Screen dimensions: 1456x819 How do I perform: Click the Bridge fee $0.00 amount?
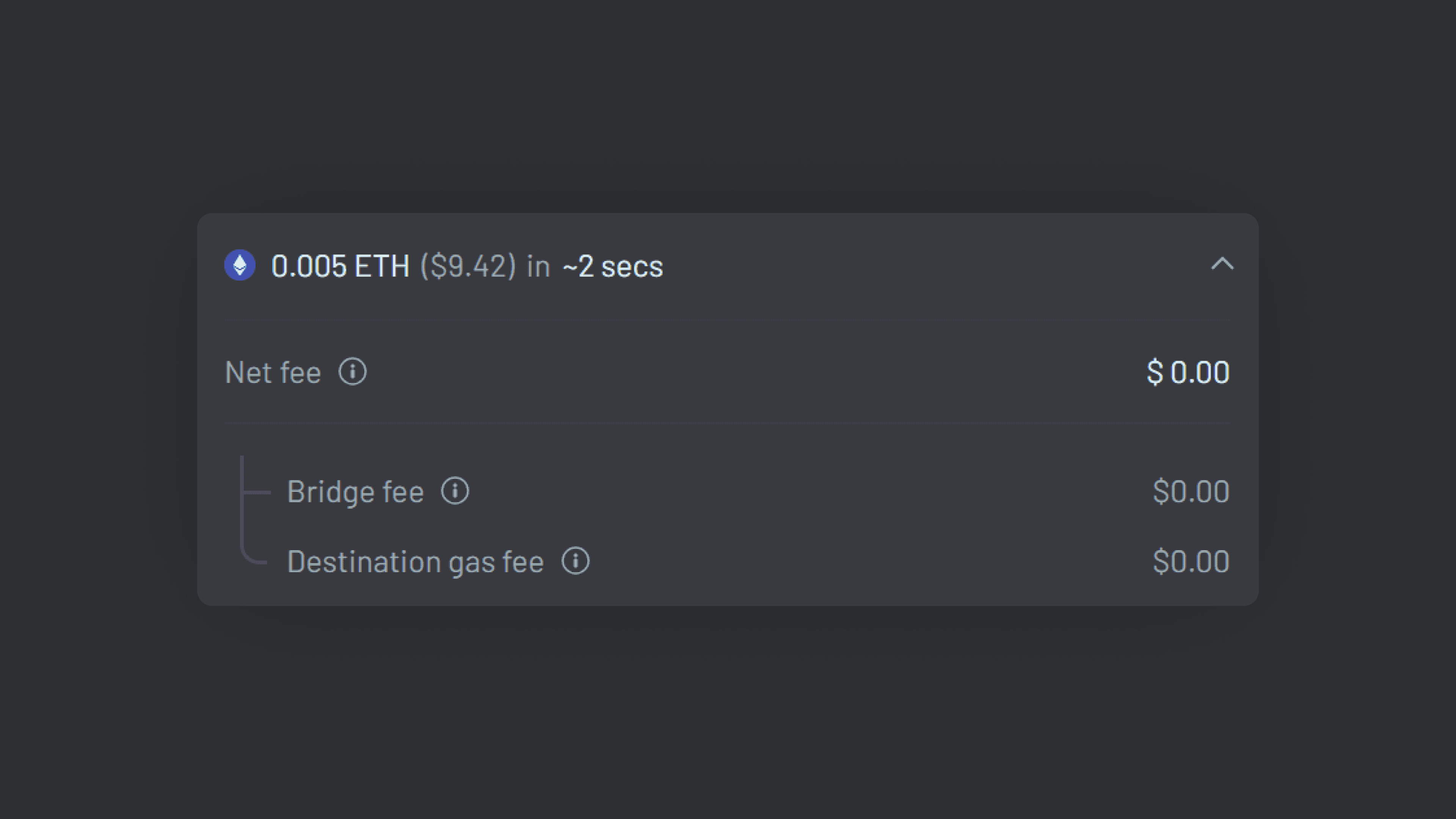tap(1190, 491)
